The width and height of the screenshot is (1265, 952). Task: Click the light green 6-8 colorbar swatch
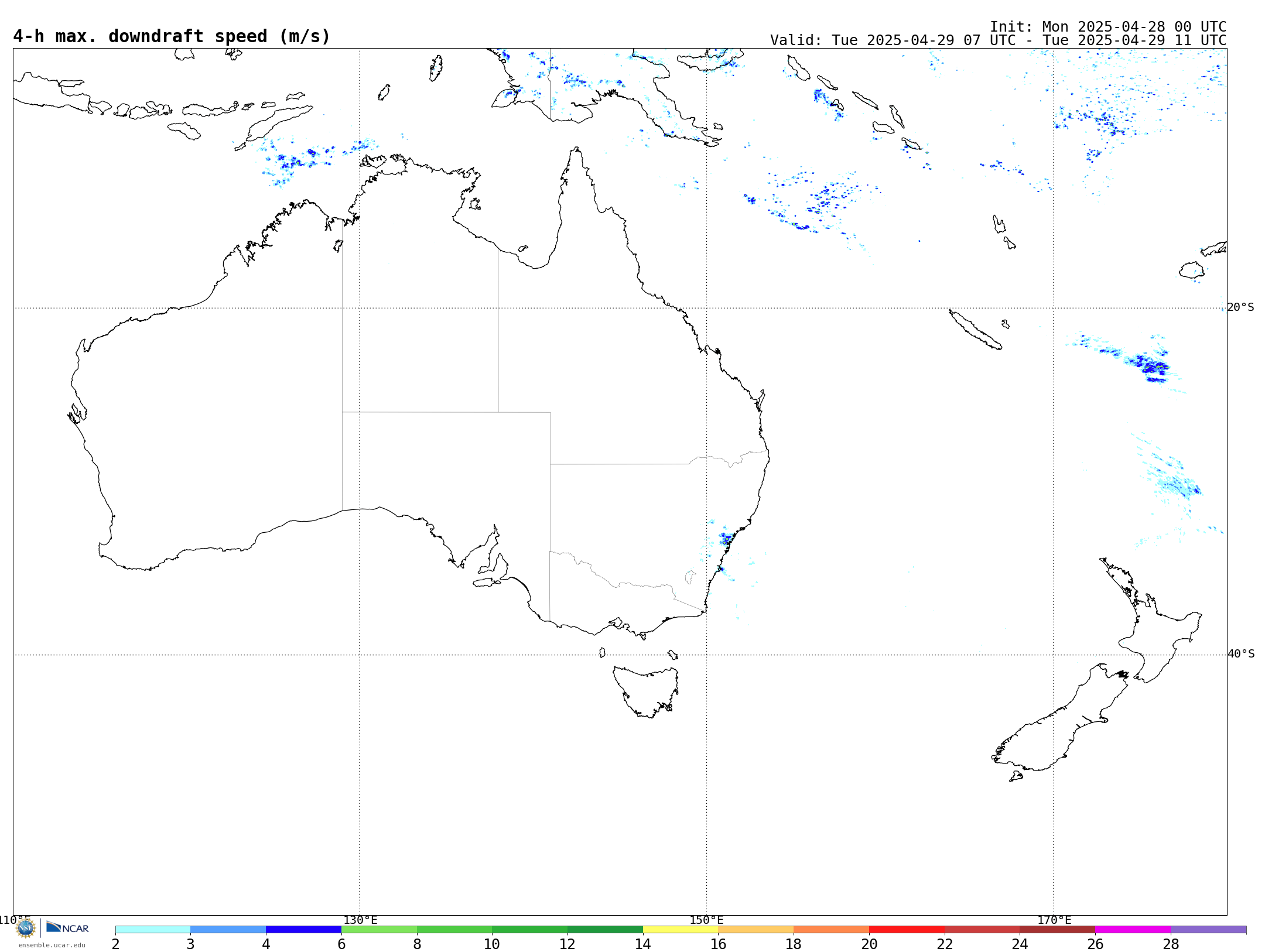(x=379, y=930)
